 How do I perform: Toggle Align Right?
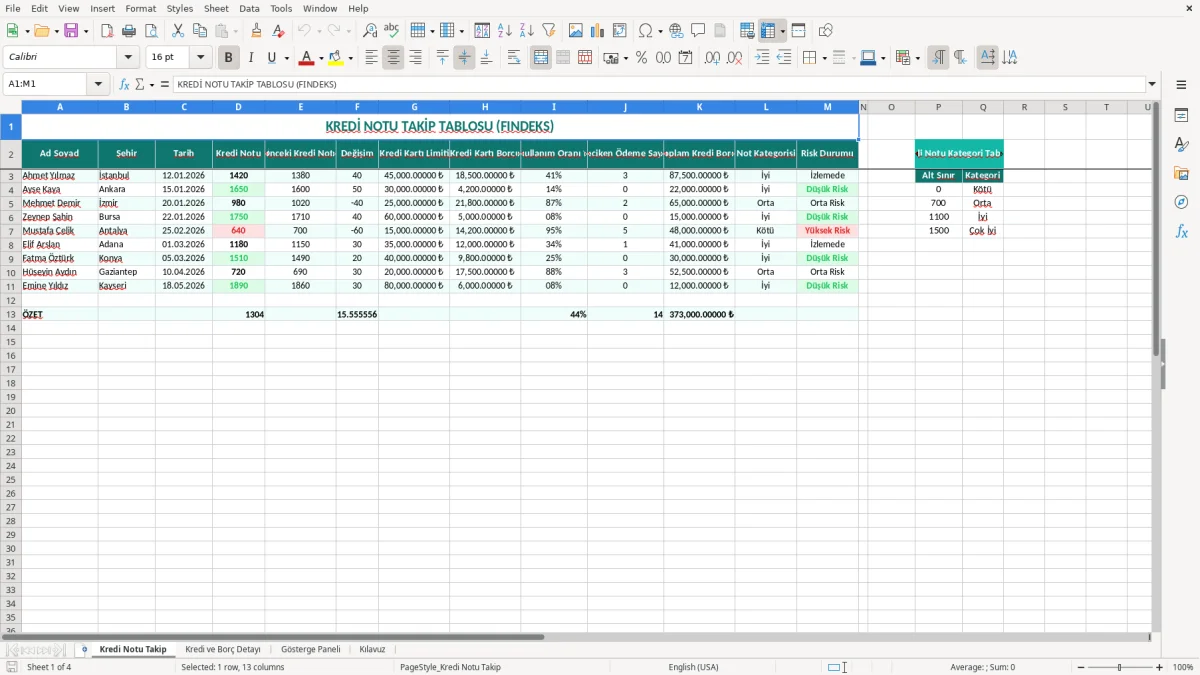(x=415, y=58)
